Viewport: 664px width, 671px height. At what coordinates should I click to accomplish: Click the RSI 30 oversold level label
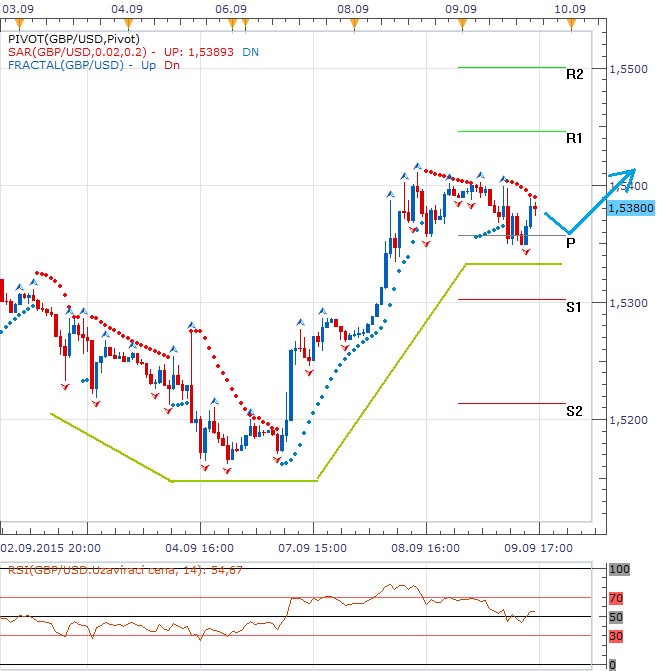pyautogui.click(x=617, y=636)
